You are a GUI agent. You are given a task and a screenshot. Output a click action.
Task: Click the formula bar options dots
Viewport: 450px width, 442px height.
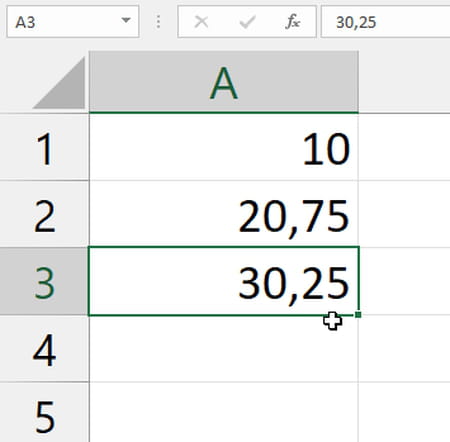[x=158, y=22]
